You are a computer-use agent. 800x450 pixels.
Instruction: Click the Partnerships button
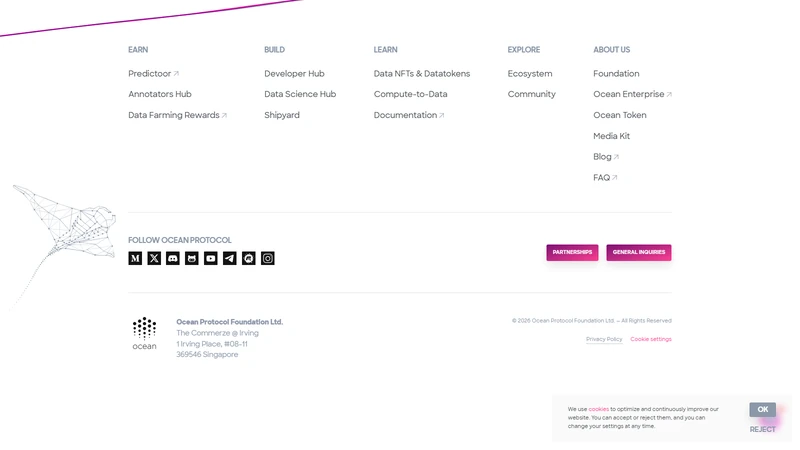coord(572,253)
